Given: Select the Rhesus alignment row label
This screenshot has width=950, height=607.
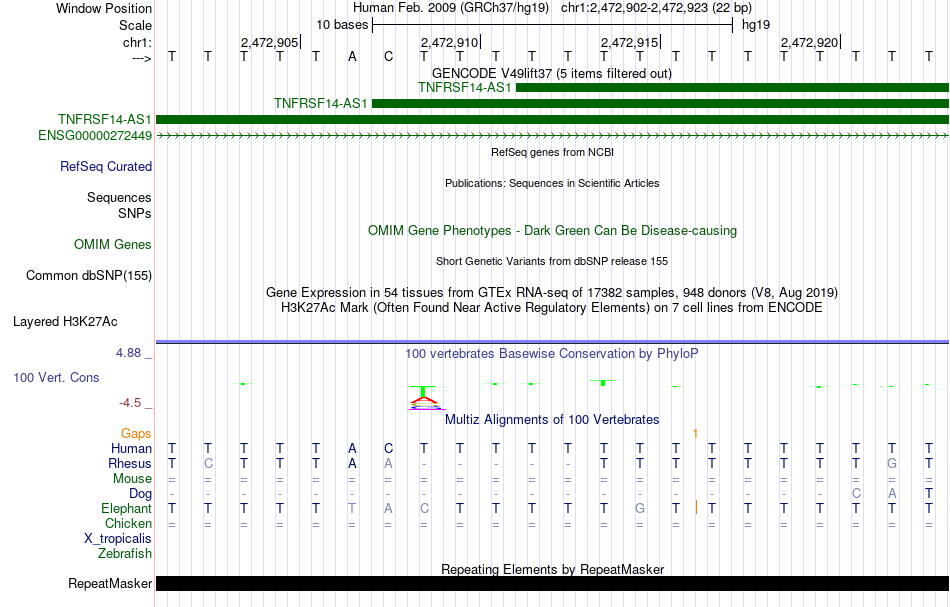Looking at the screenshot, I should [x=130, y=463].
